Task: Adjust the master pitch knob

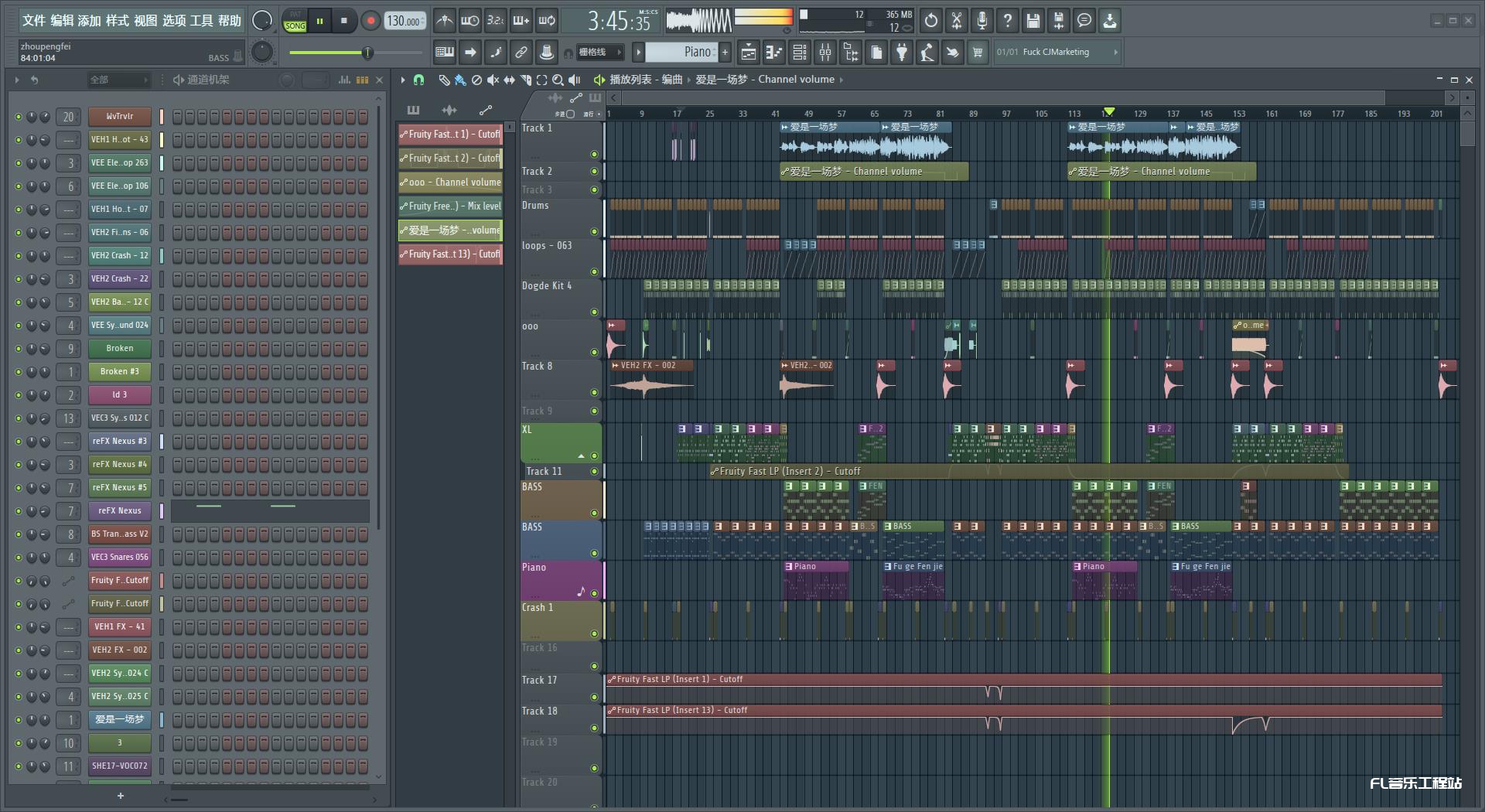Action: [262, 52]
